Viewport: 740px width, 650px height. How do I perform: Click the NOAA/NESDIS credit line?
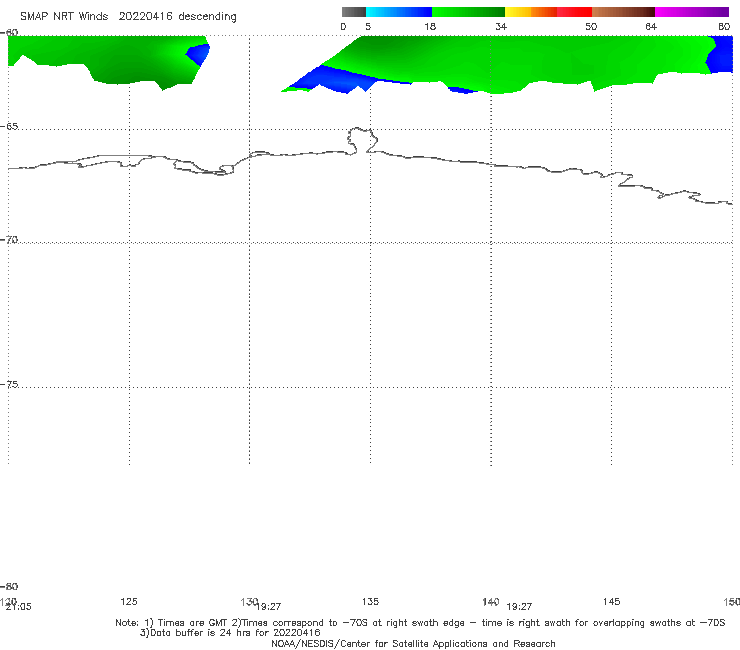413,644
